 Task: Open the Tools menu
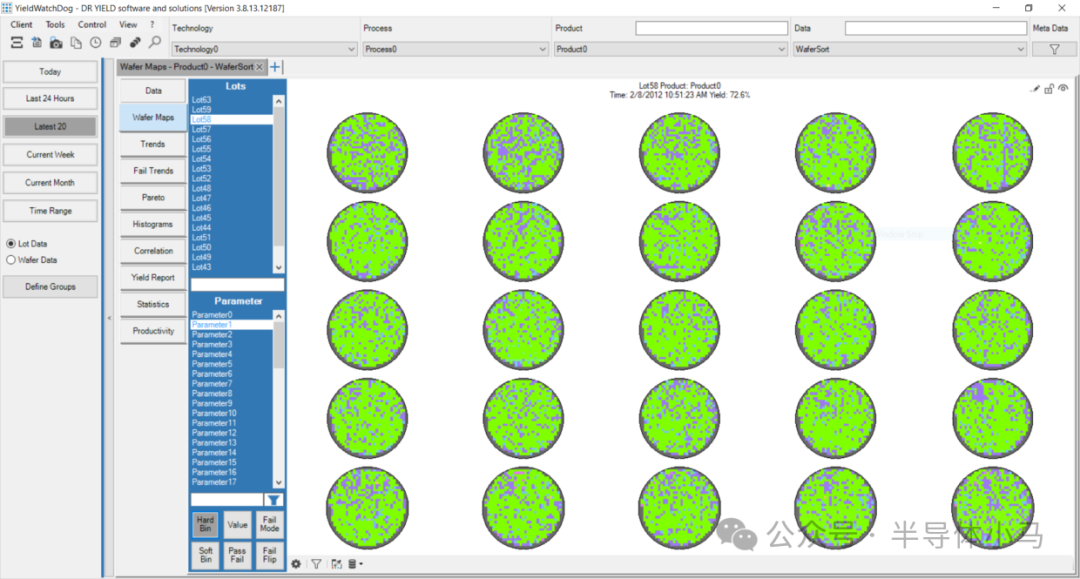pyautogui.click(x=55, y=25)
